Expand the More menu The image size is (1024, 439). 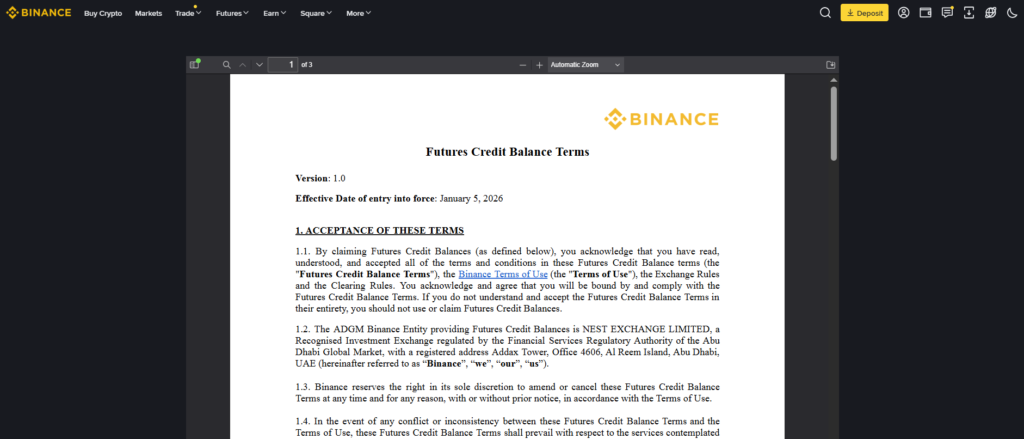click(x=359, y=13)
